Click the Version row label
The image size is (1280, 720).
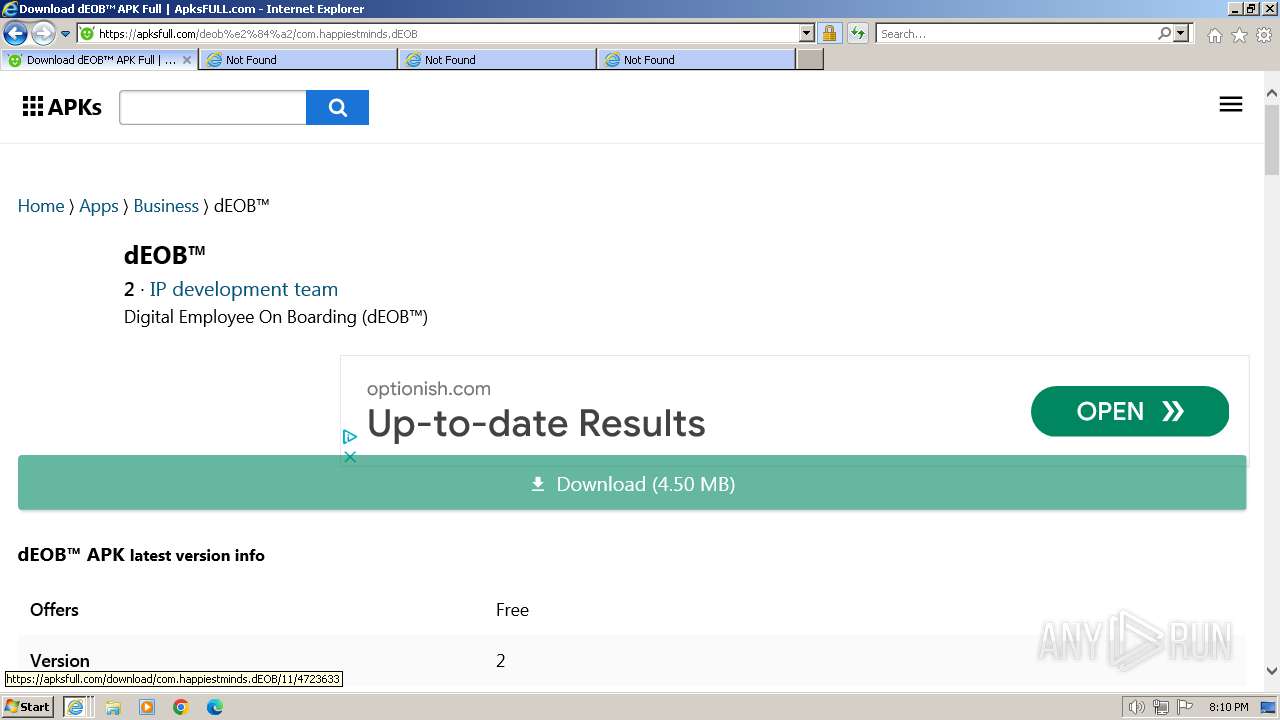click(60, 661)
